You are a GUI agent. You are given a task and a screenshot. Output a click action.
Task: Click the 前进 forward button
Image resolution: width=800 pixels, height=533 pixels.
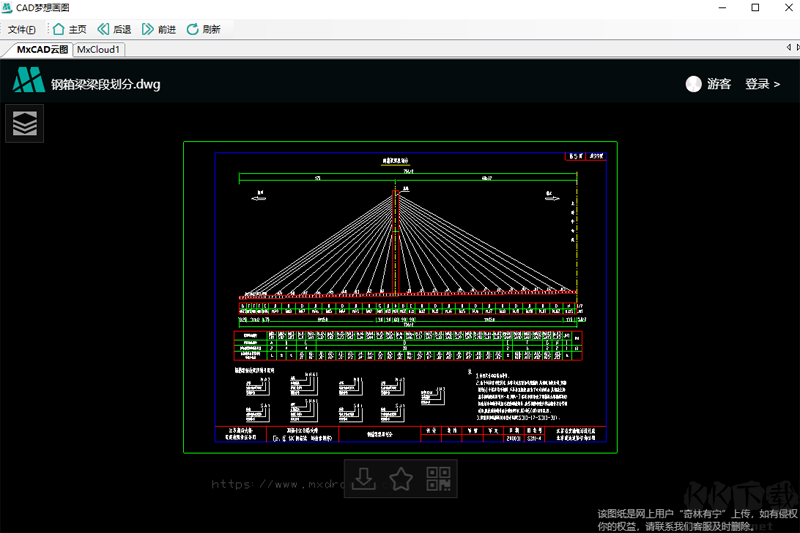(158, 29)
